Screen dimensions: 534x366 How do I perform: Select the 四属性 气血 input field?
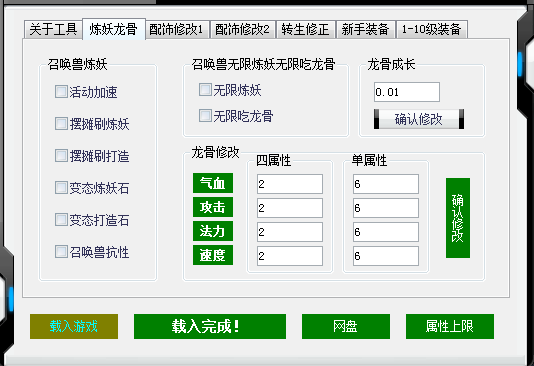[290, 184]
